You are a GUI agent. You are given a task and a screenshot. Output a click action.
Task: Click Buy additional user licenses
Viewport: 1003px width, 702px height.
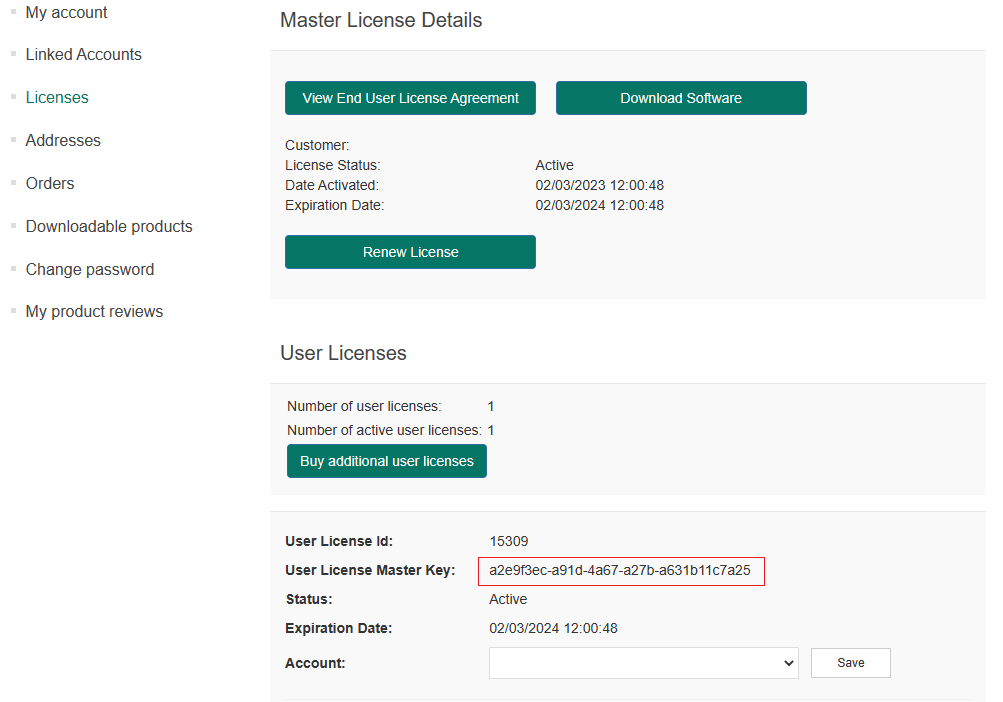pyautogui.click(x=387, y=461)
